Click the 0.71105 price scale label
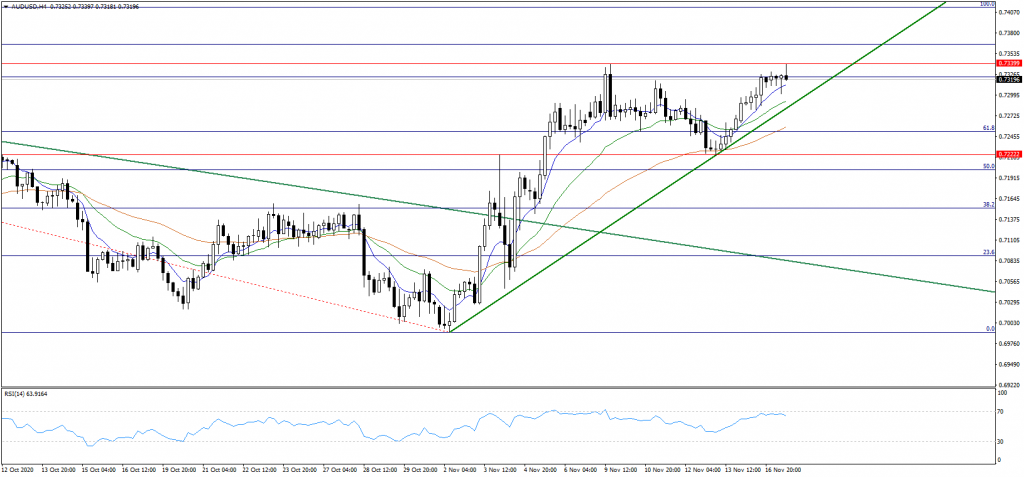1024x477 pixels. pos(1009,240)
